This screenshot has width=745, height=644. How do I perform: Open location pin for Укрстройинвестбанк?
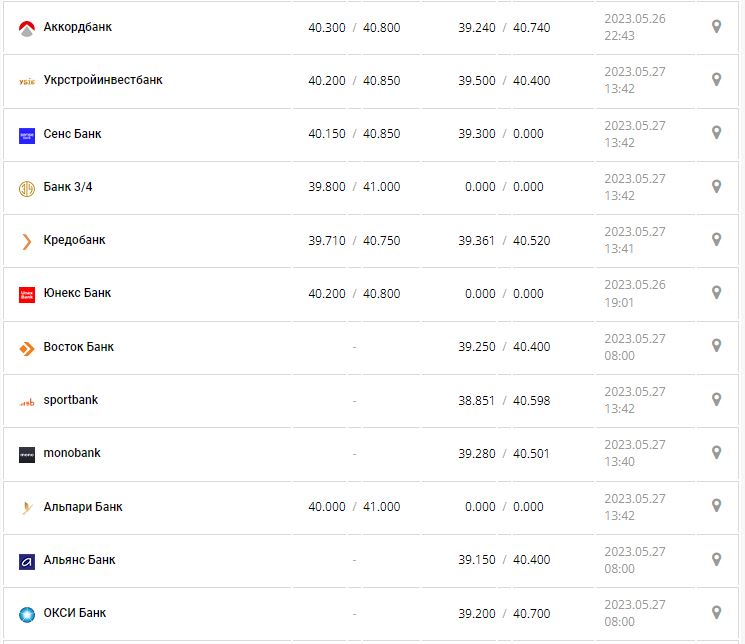click(x=716, y=79)
